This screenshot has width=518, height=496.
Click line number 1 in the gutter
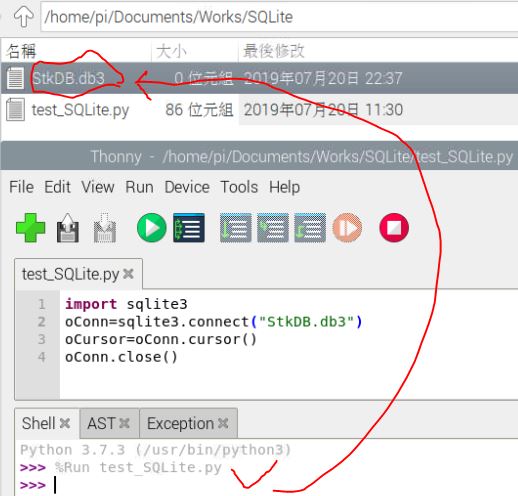[41, 304]
